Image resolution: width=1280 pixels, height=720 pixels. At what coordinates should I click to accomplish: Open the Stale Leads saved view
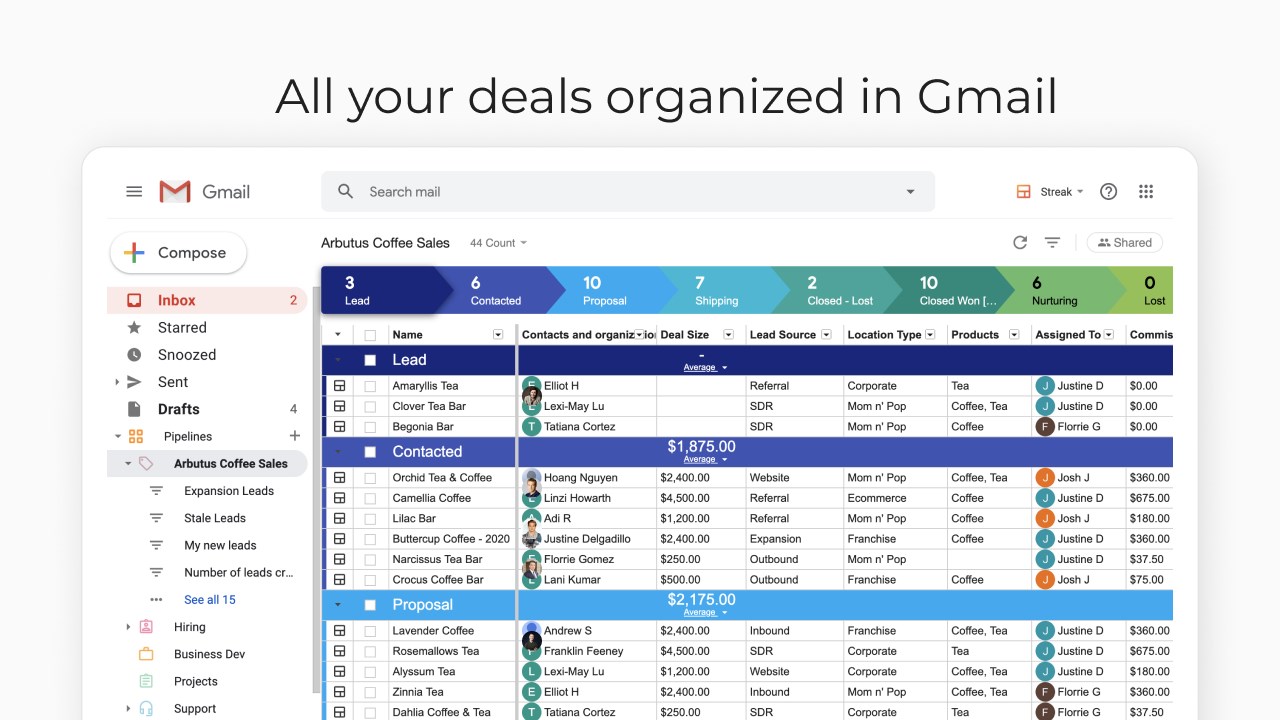pos(215,518)
